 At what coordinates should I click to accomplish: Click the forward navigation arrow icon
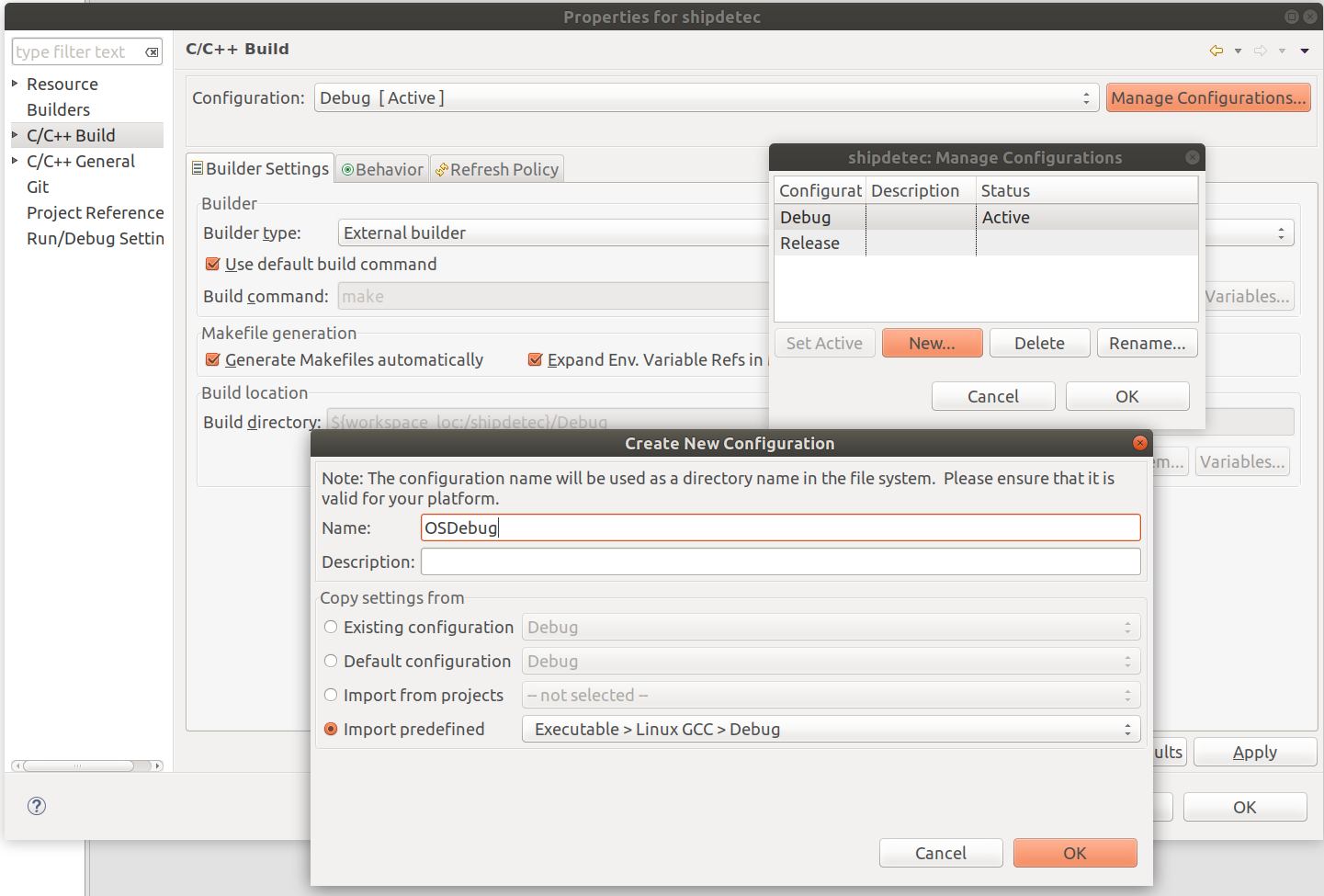coord(1261,52)
